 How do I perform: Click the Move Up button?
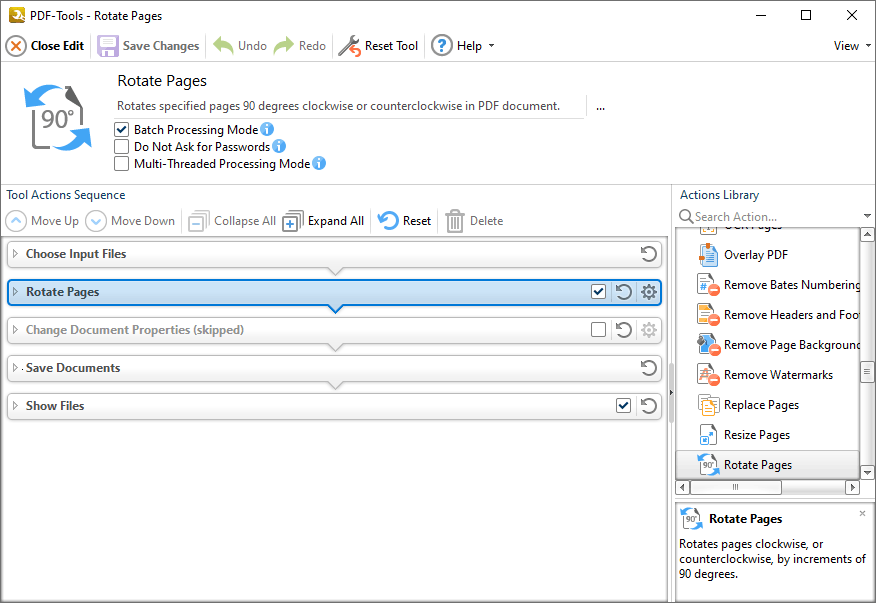click(42, 221)
